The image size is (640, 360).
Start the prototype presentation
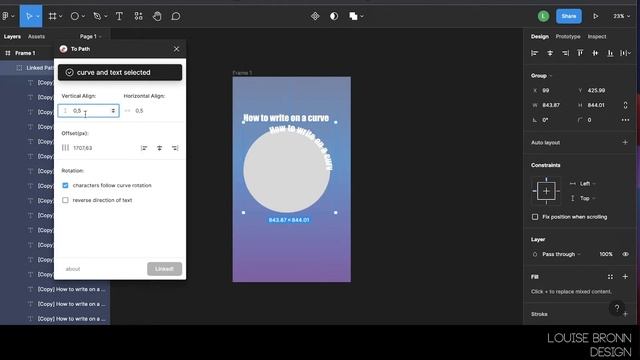click(596, 16)
